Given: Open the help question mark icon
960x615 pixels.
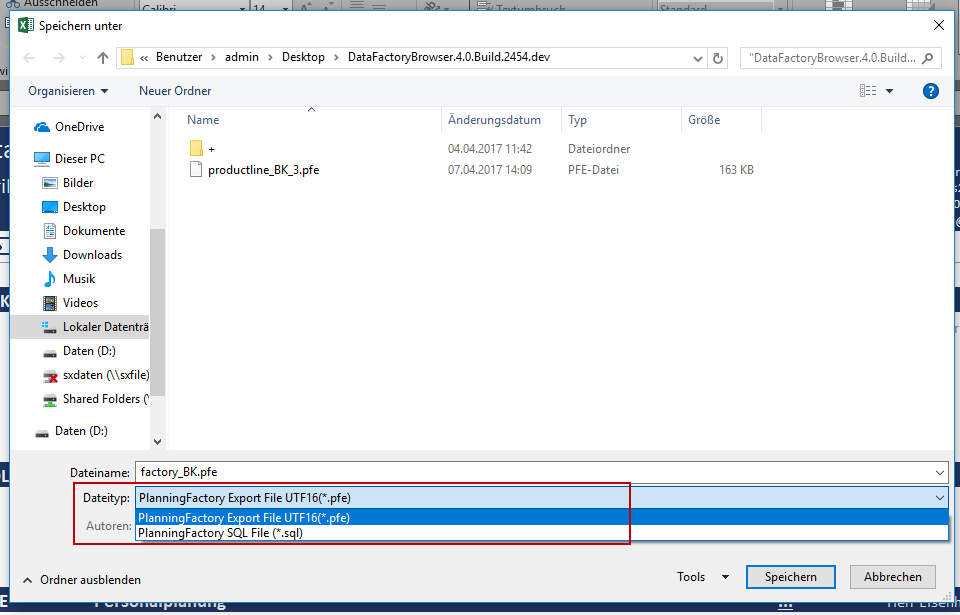Looking at the screenshot, I should [930, 91].
